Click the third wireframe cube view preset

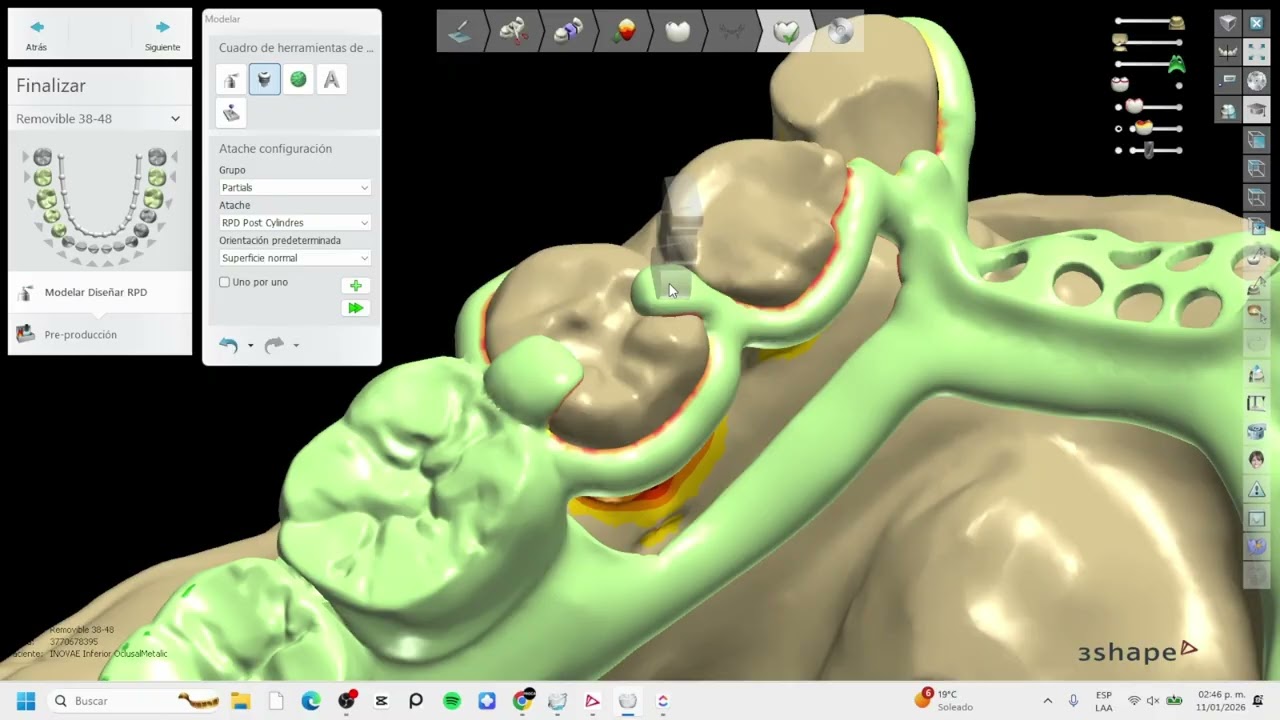point(1257,198)
